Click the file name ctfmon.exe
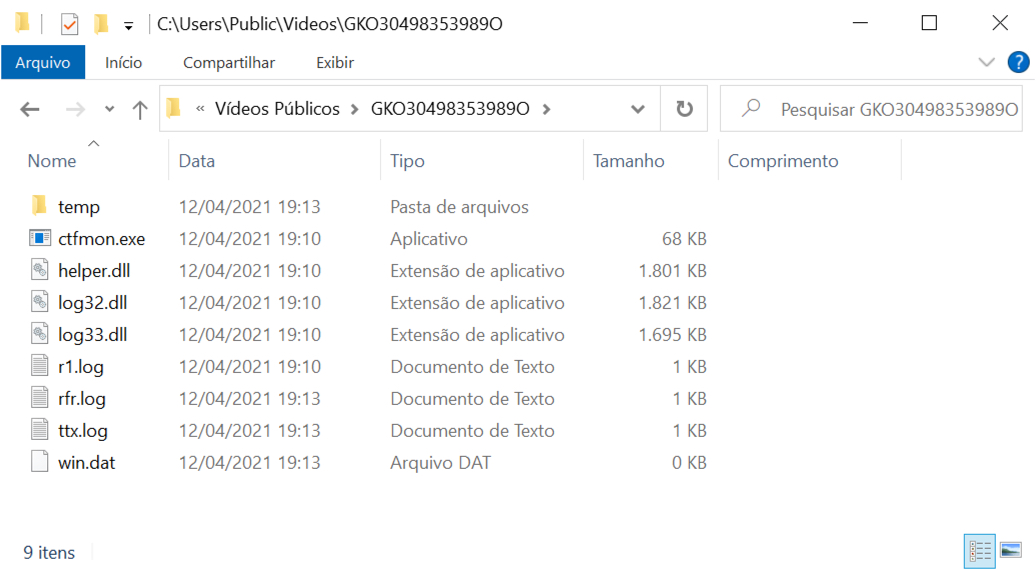 (102, 238)
